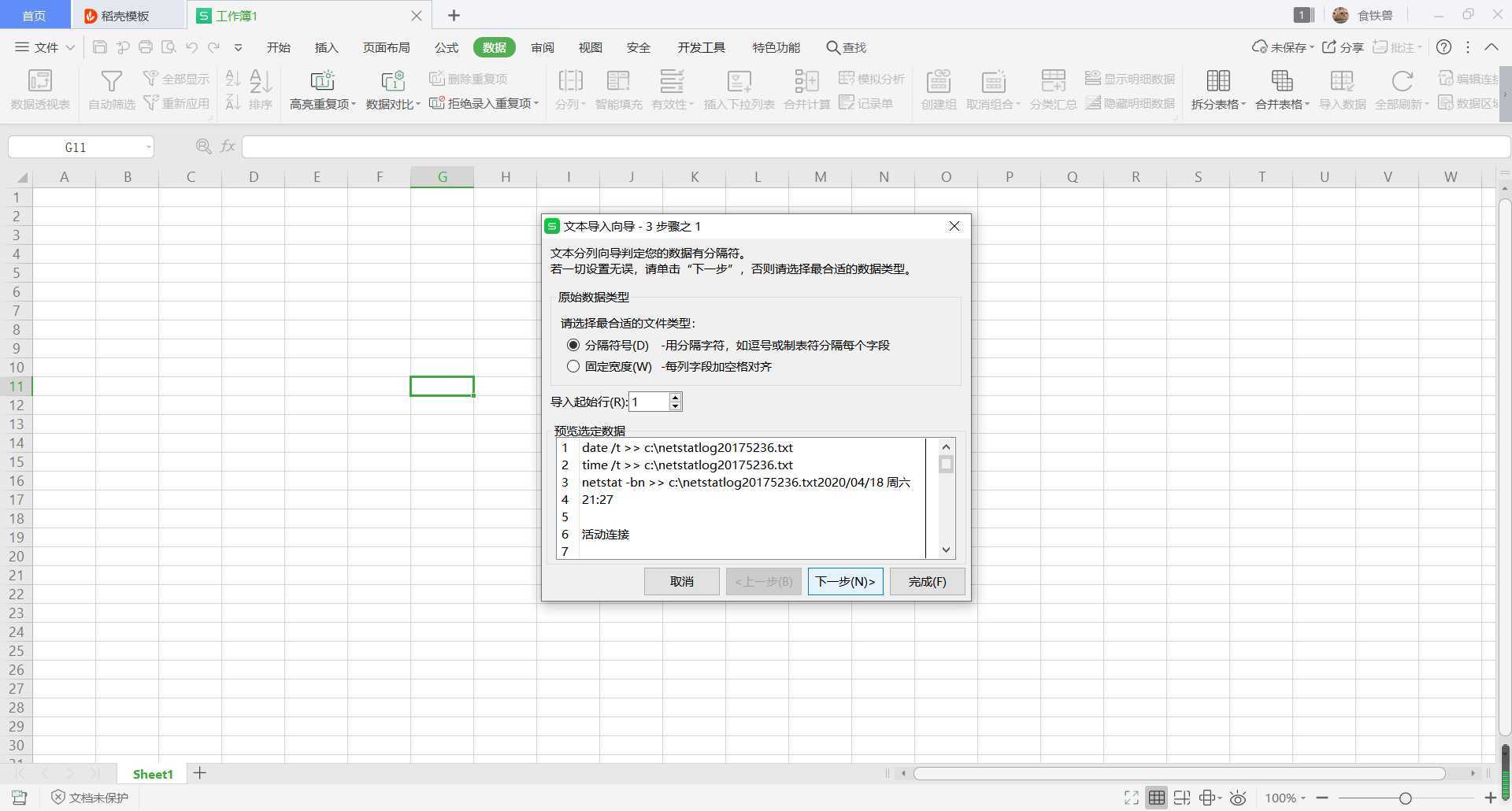This screenshot has width=1512, height=811.
Task: Click the 完成(F) button
Action: [x=927, y=581]
